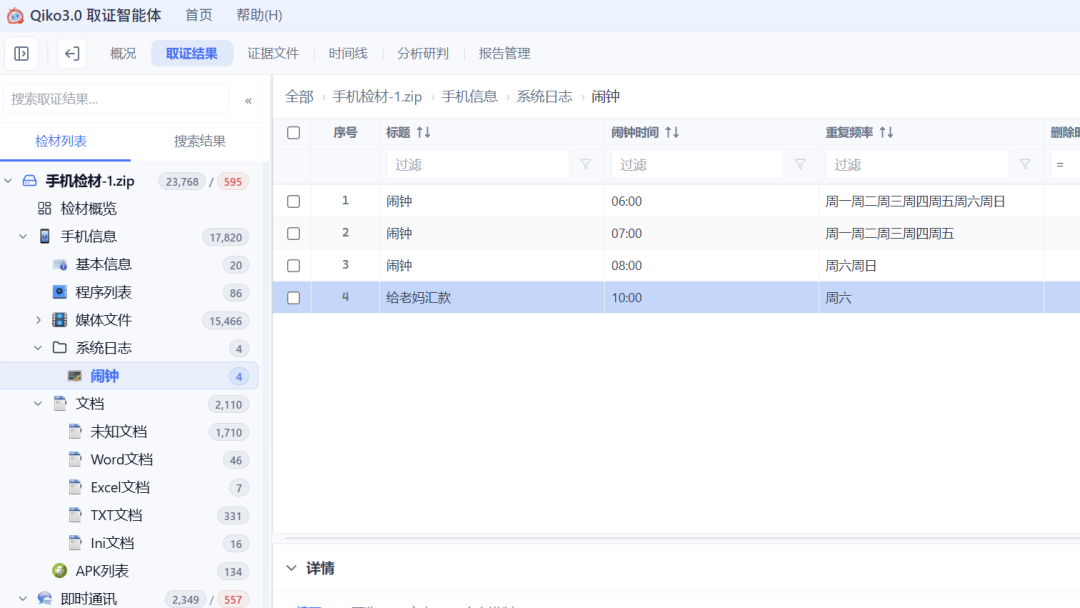Sort by 闹钟时间 column arrows
This screenshot has width=1080, height=608.
pyautogui.click(x=672, y=132)
